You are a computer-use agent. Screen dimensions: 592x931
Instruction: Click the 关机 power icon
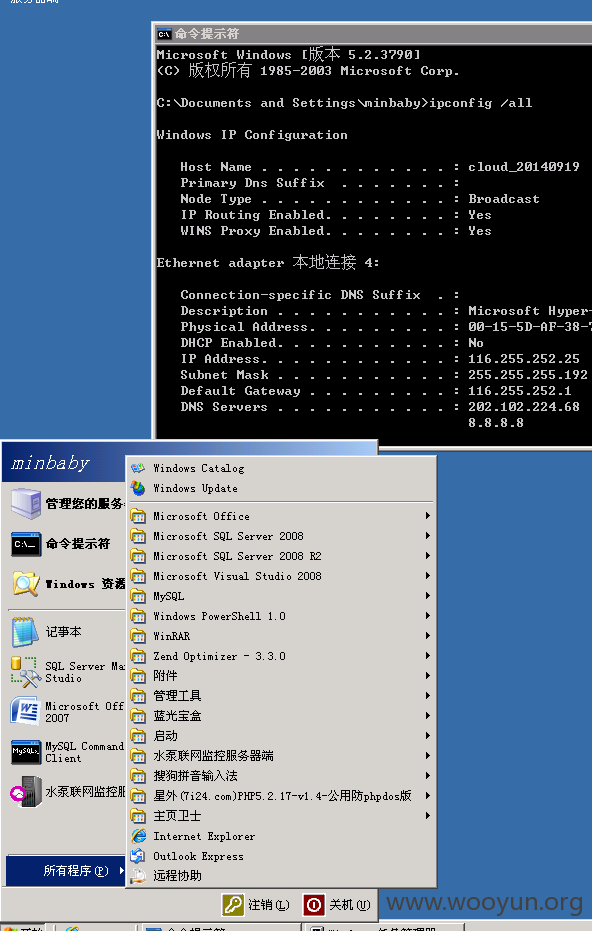pyautogui.click(x=314, y=905)
